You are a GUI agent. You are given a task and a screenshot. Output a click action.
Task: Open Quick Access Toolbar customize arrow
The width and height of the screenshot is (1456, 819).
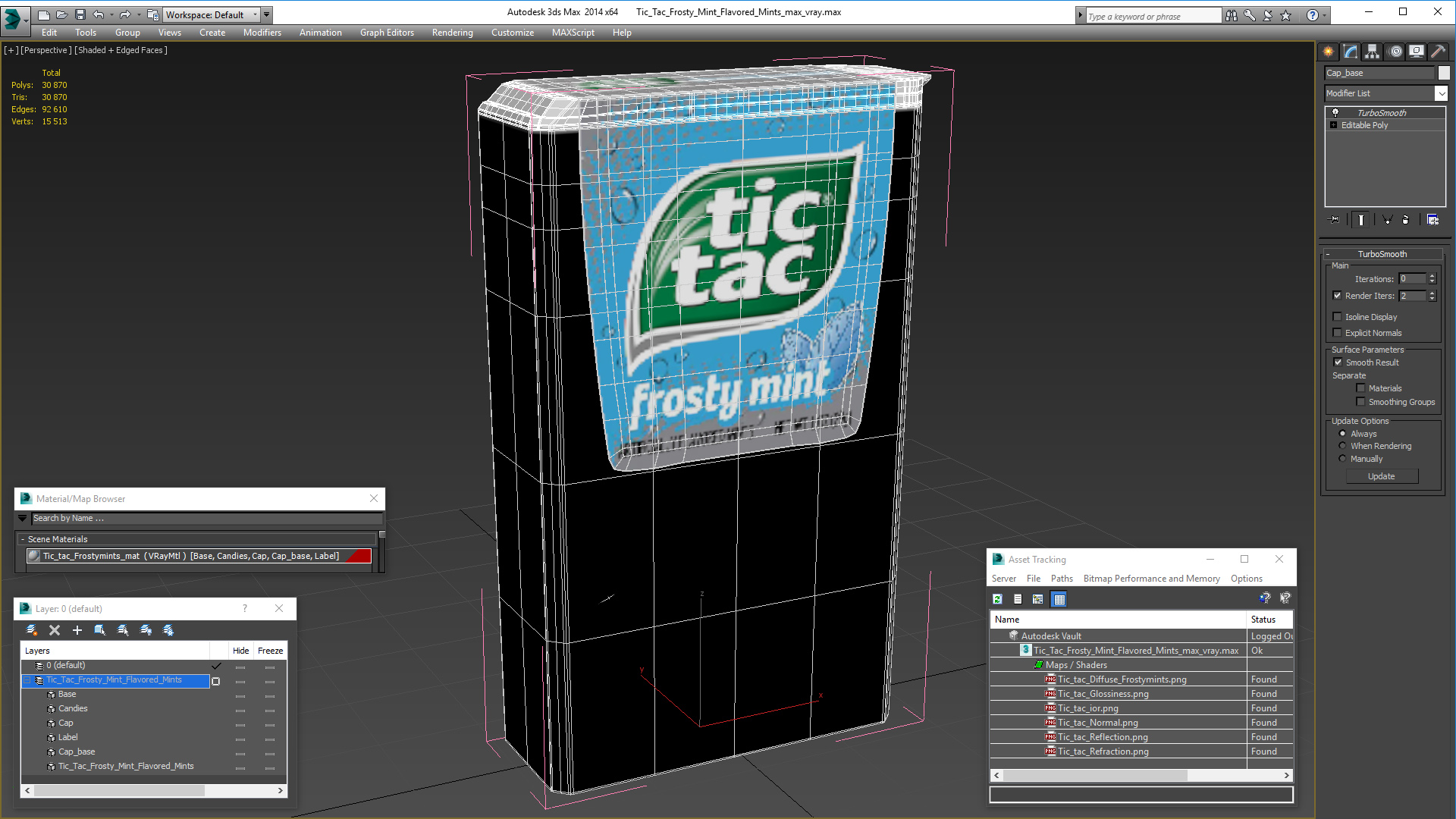[266, 14]
